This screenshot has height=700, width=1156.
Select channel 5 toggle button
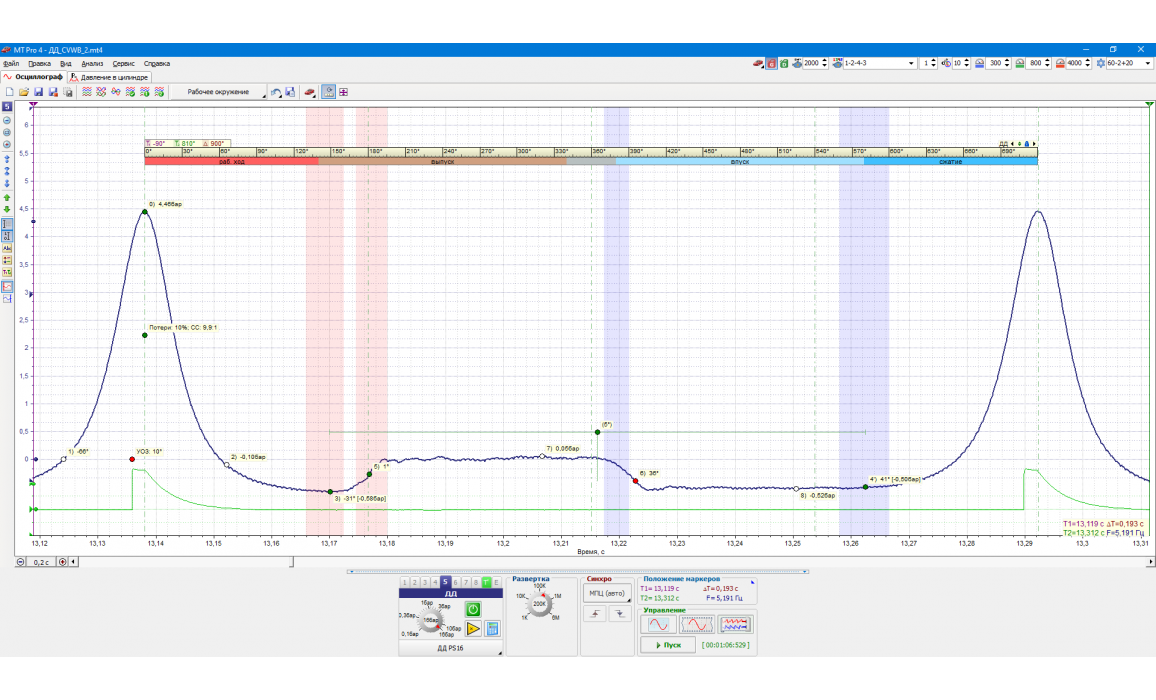[445, 582]
